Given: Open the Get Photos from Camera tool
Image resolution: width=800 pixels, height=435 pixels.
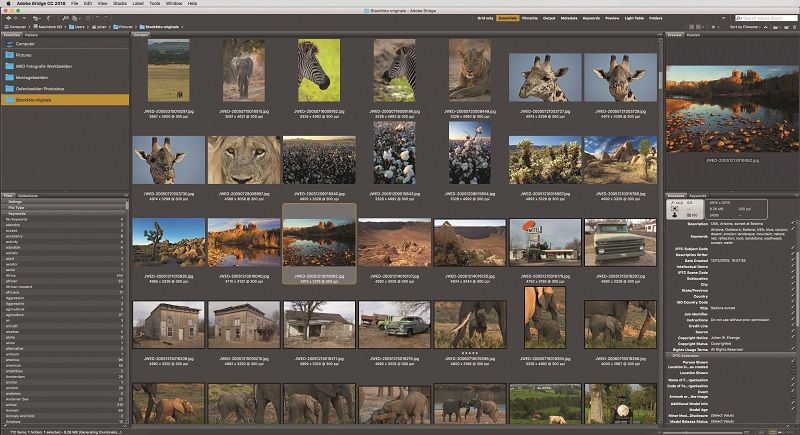Looking at the screenshot, I should coord(65,18).
